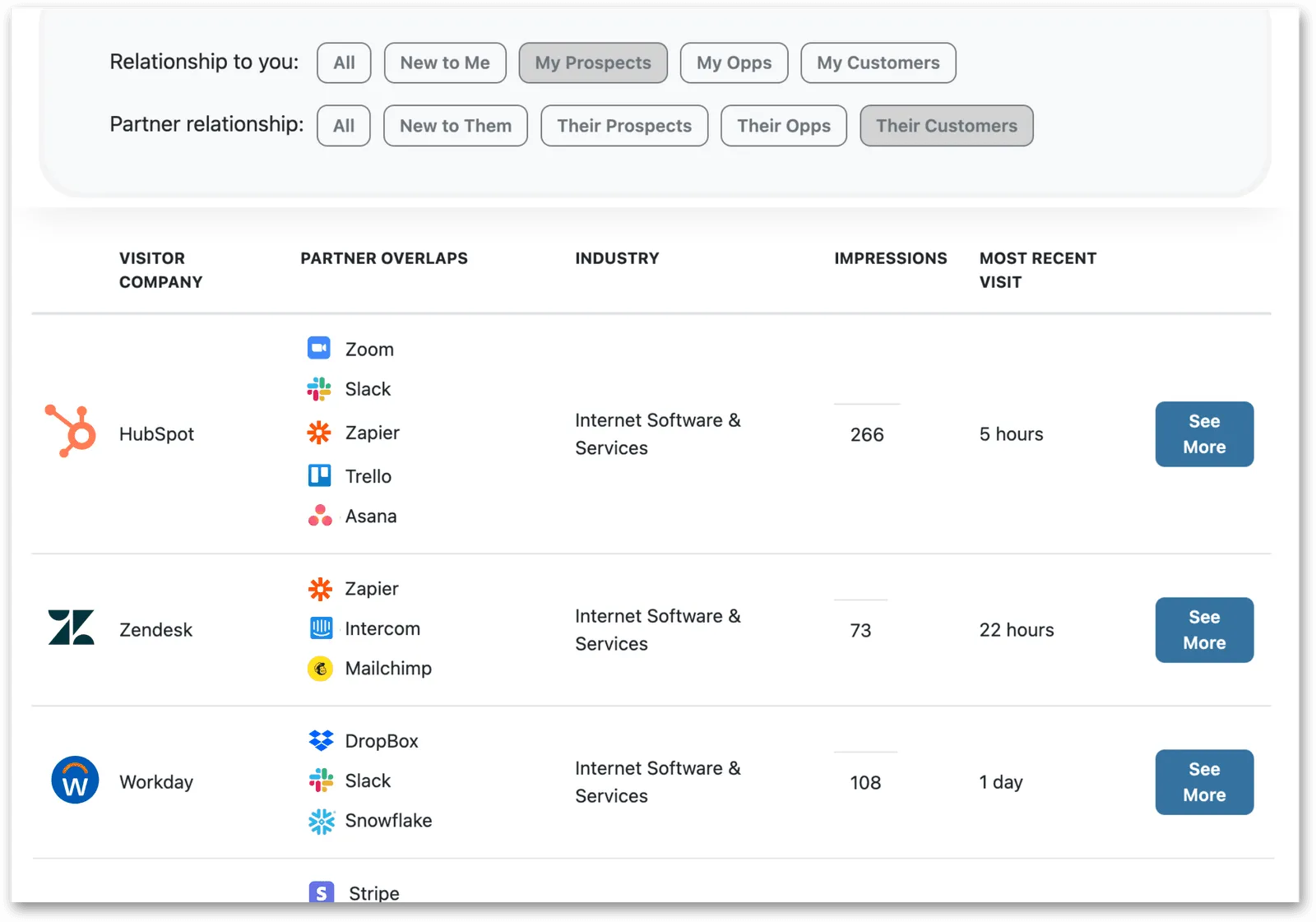Click the 266 impressions value
This screenshot has width=1316, height=922.
pos(867,434)
